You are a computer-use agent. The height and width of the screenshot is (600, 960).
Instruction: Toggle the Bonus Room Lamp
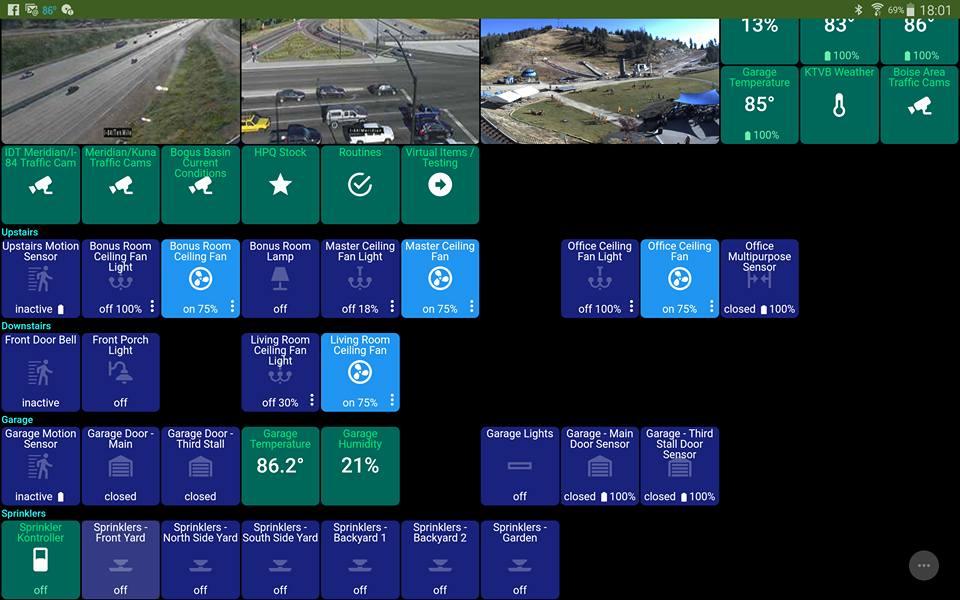coord(280,279)
